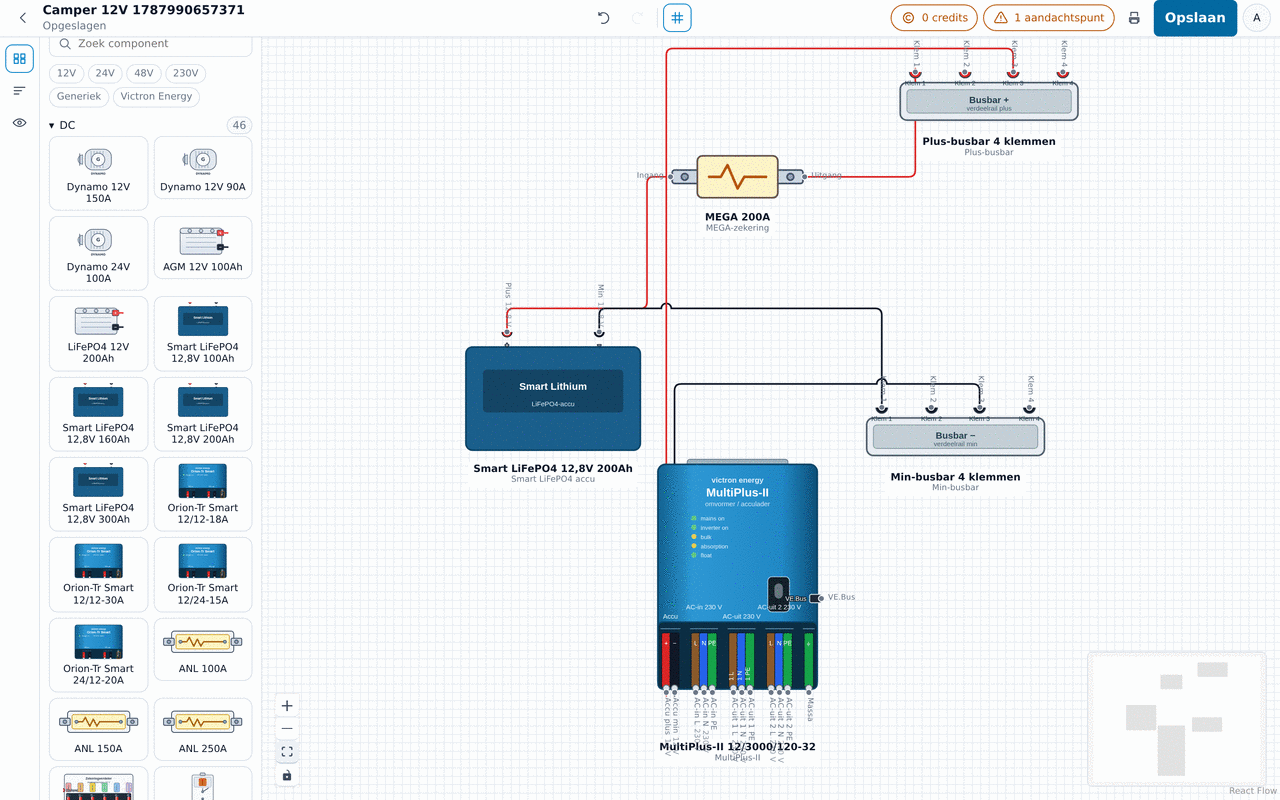
Task: Pick Smart LiFePO4 12,8V 160Ah
Action: tap(98, 414)
